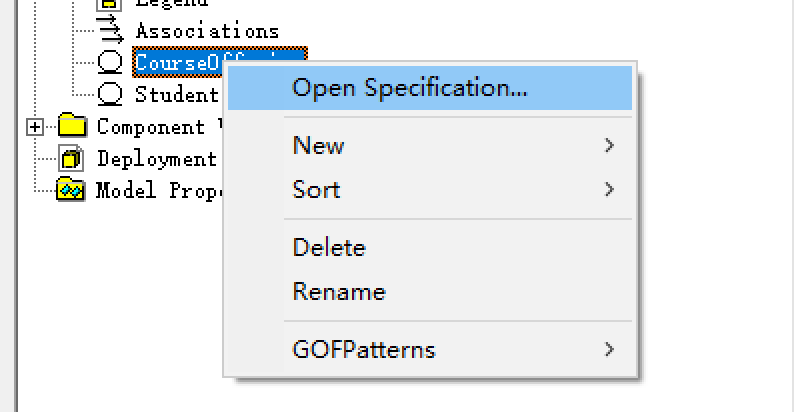Select the Deployment View tree label
The image size is (796, 412).
tap(157, 159)
